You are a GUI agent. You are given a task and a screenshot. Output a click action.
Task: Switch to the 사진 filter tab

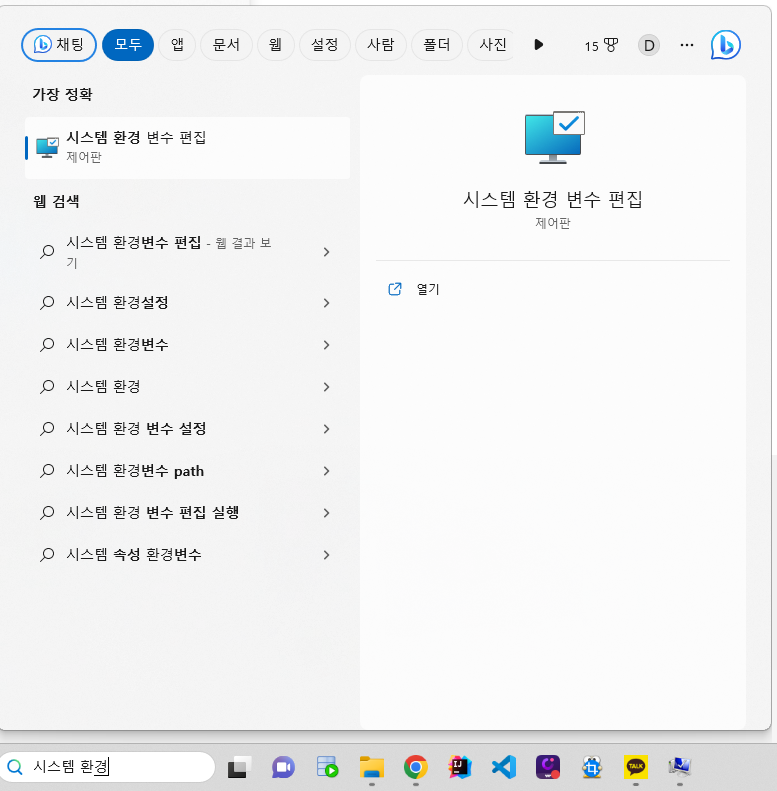pyautogui.click(x=491, y=45)
